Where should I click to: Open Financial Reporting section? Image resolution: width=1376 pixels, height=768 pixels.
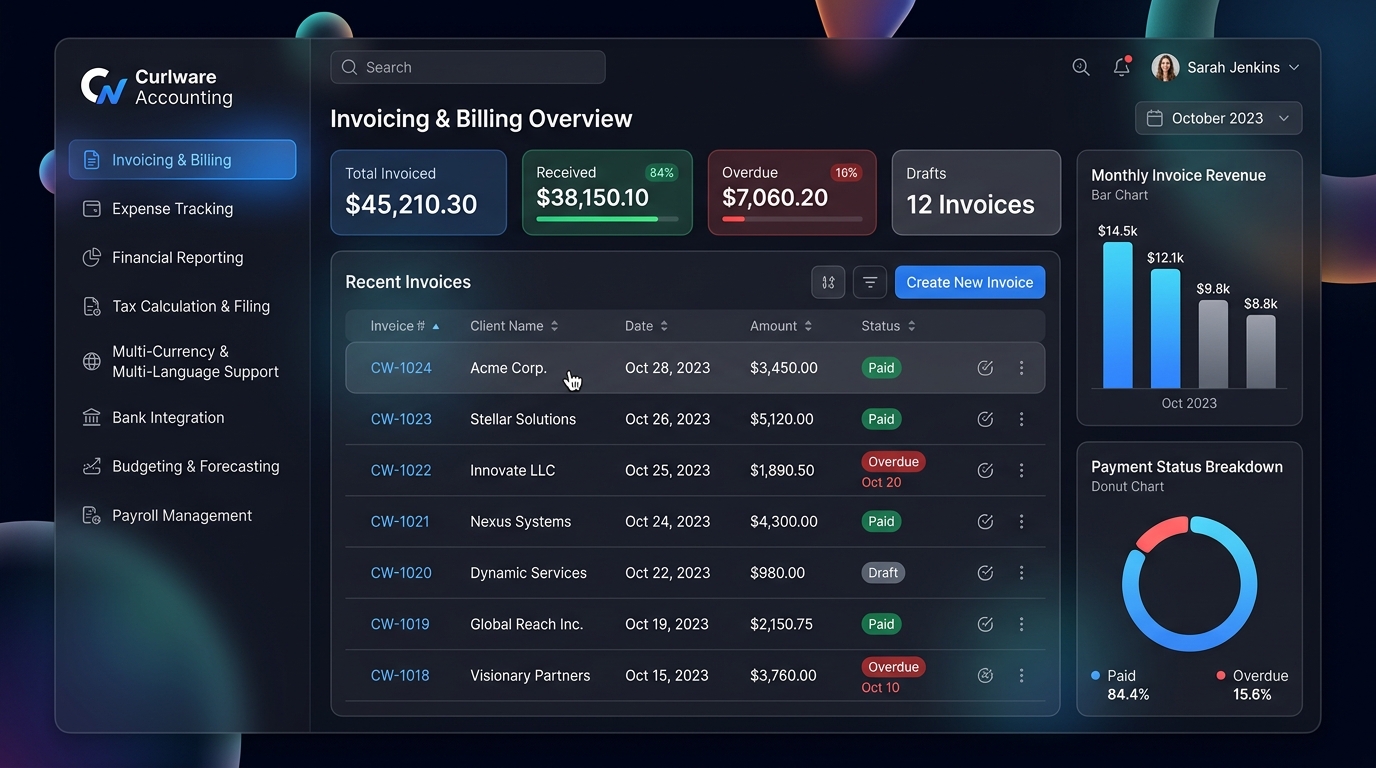[177, 258]
